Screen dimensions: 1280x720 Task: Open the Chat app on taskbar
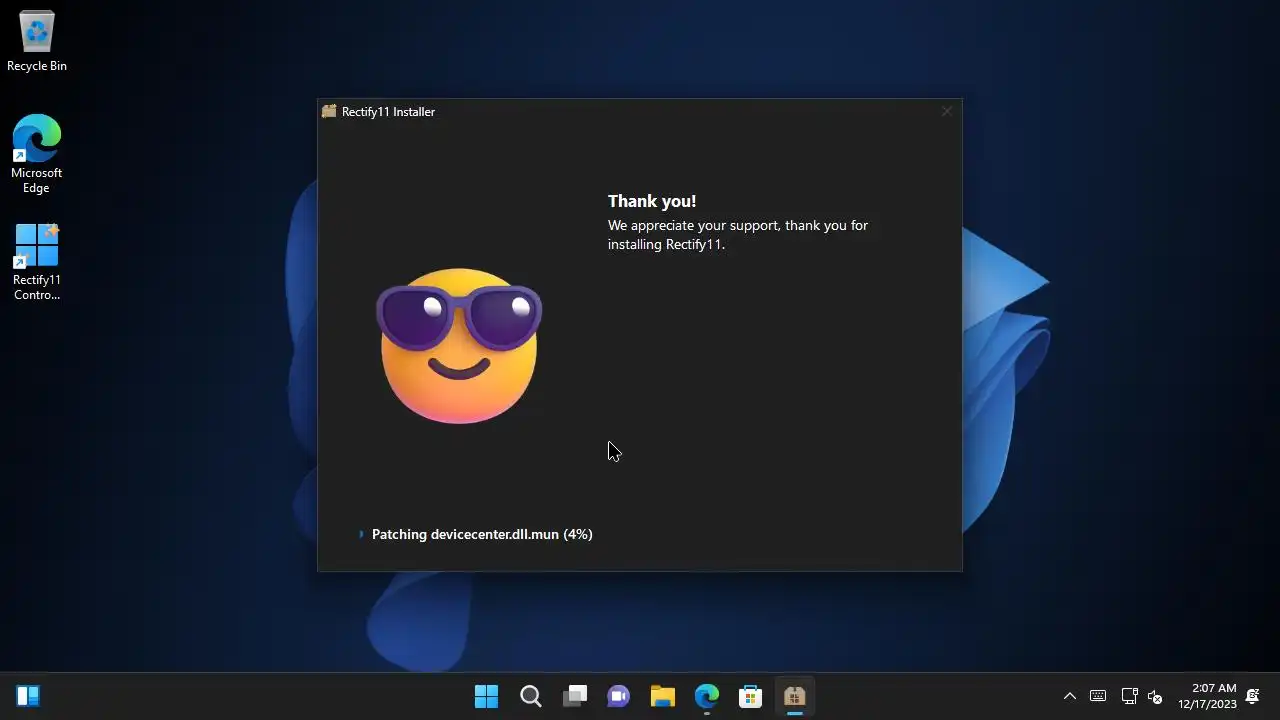[x=619, y=696]
